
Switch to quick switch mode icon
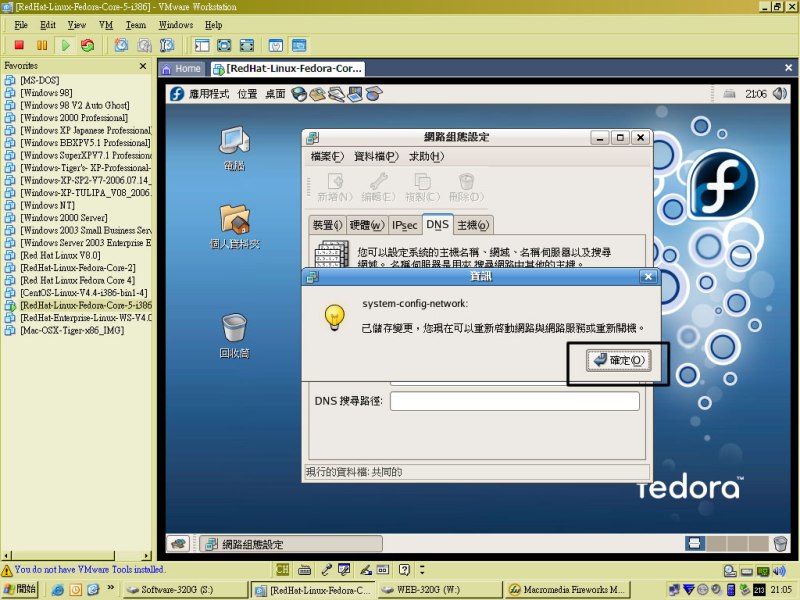pyautogui.click(x=224, y=45)
